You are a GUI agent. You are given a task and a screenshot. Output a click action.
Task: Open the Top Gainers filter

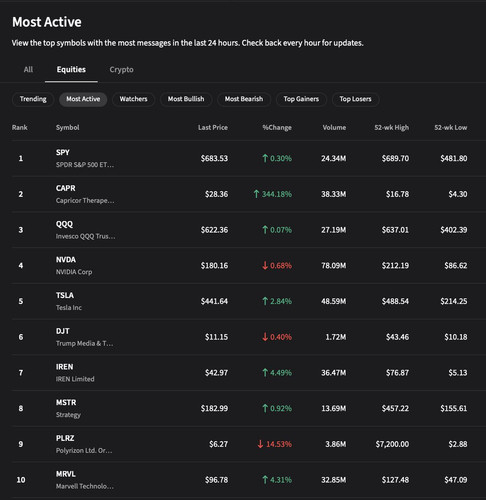pos(301,99)
